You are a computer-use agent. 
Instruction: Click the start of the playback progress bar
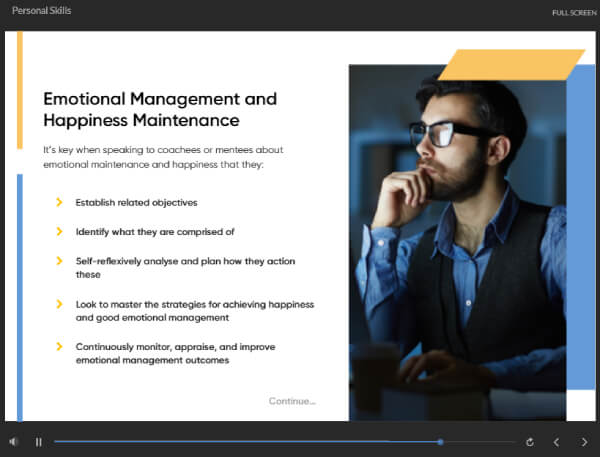pos(58,441)
